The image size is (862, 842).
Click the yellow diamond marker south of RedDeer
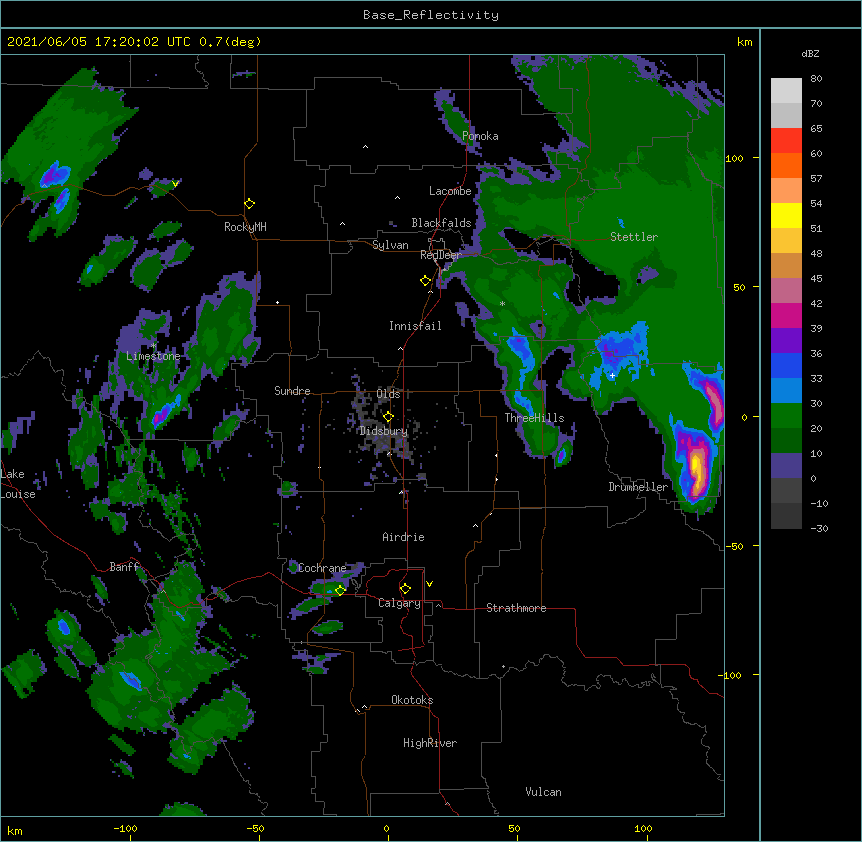[x=425, y=281]
